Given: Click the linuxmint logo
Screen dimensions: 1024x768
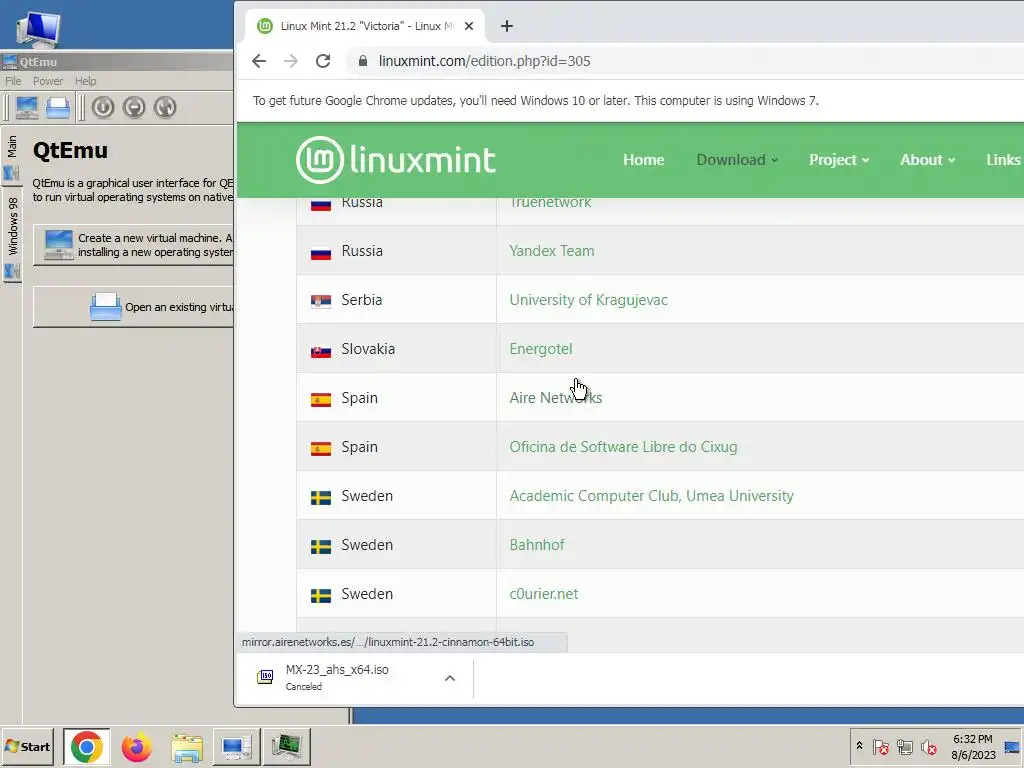Looking at the screenshot, I should tap(395, 160).
